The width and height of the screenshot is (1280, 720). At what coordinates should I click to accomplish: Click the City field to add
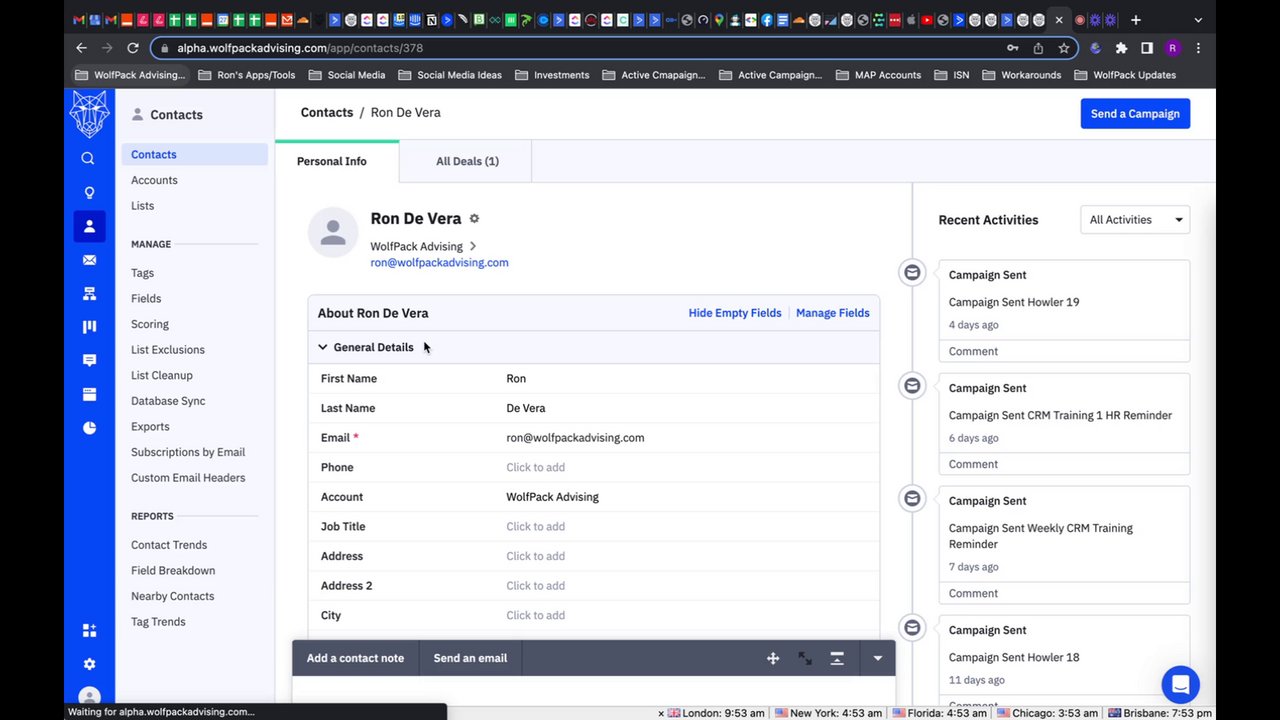535,615
